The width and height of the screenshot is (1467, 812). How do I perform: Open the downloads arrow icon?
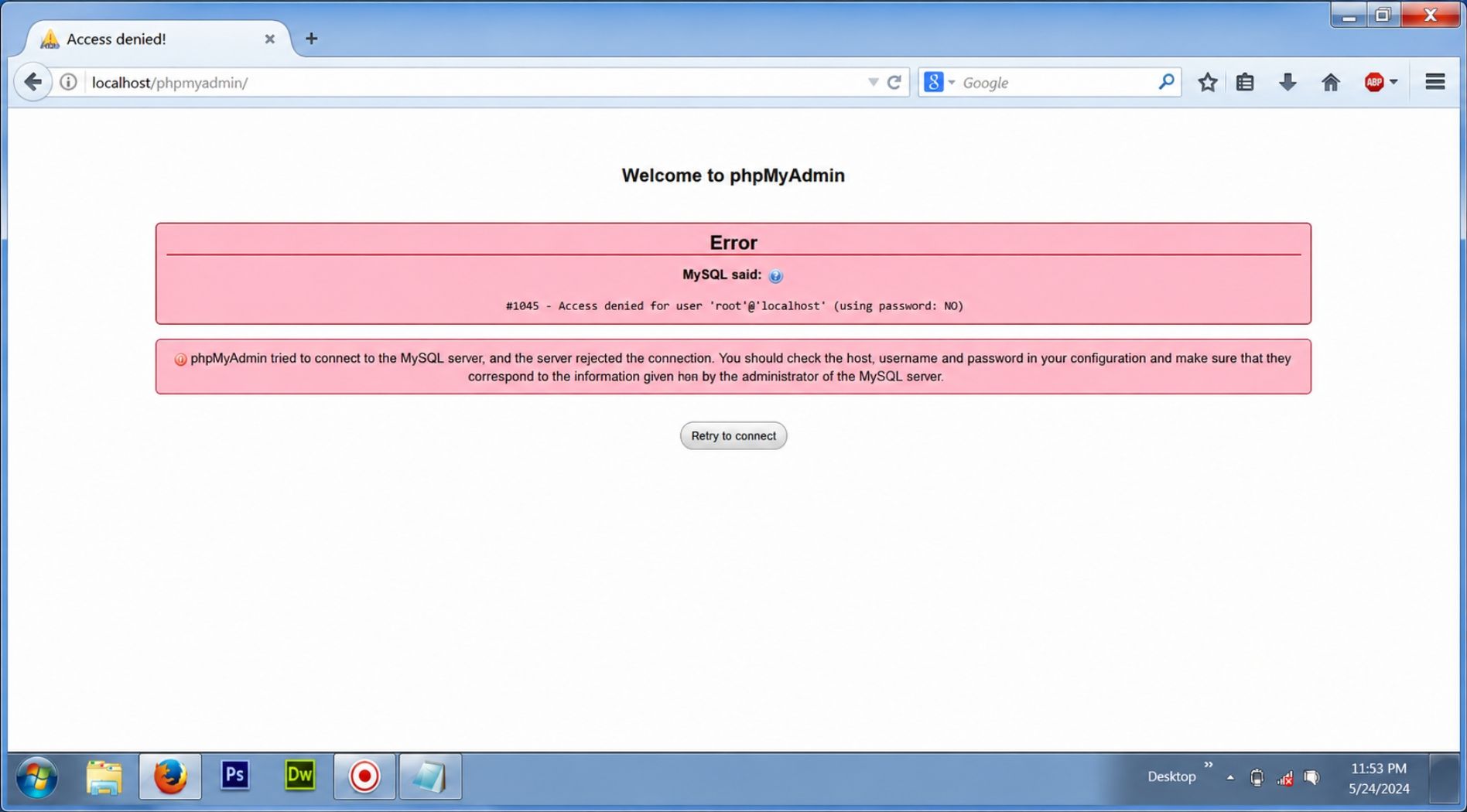tap(1287, 82)
